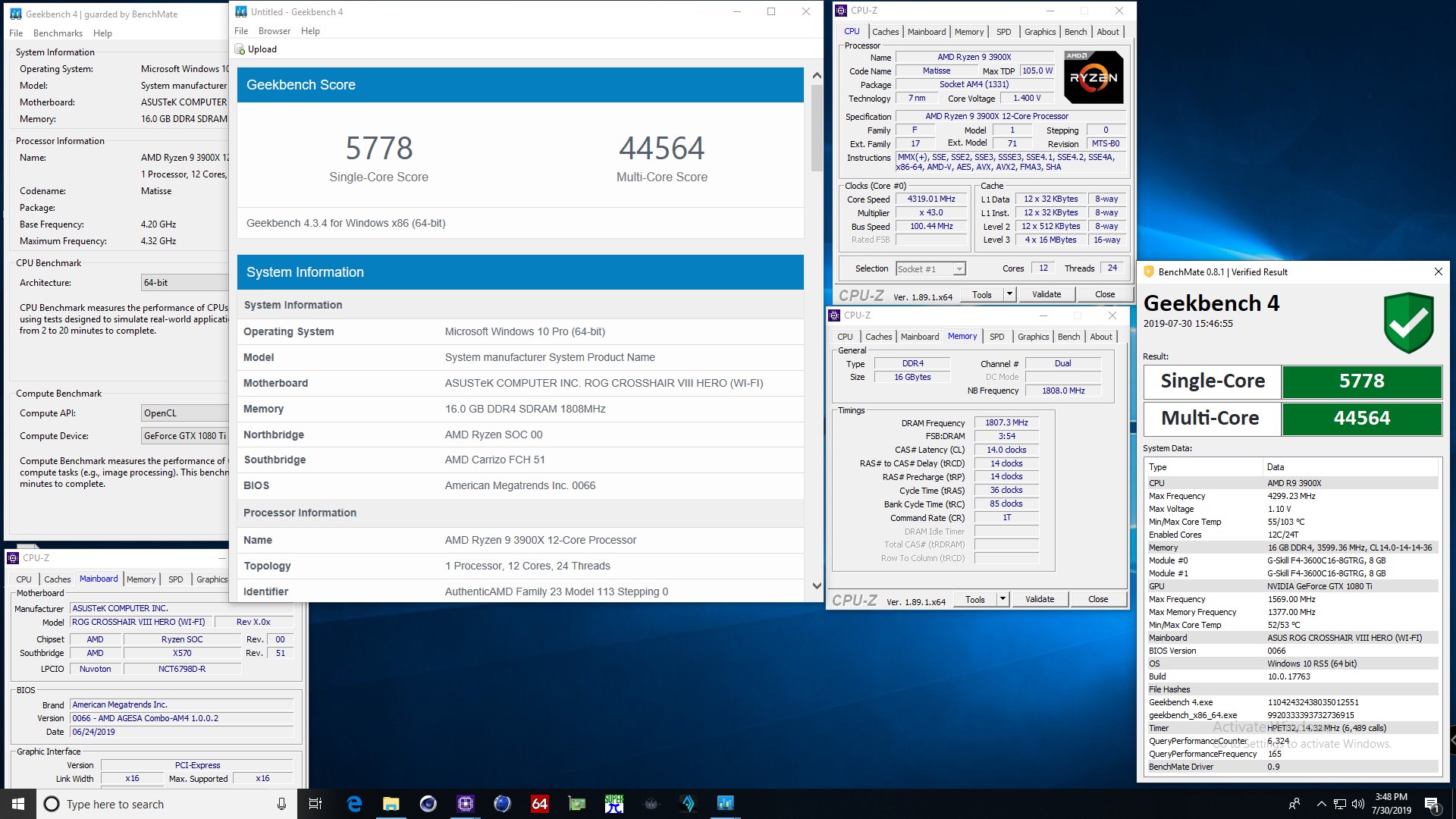Close the BenchMate Verified Result panel

coord(1438,271)
